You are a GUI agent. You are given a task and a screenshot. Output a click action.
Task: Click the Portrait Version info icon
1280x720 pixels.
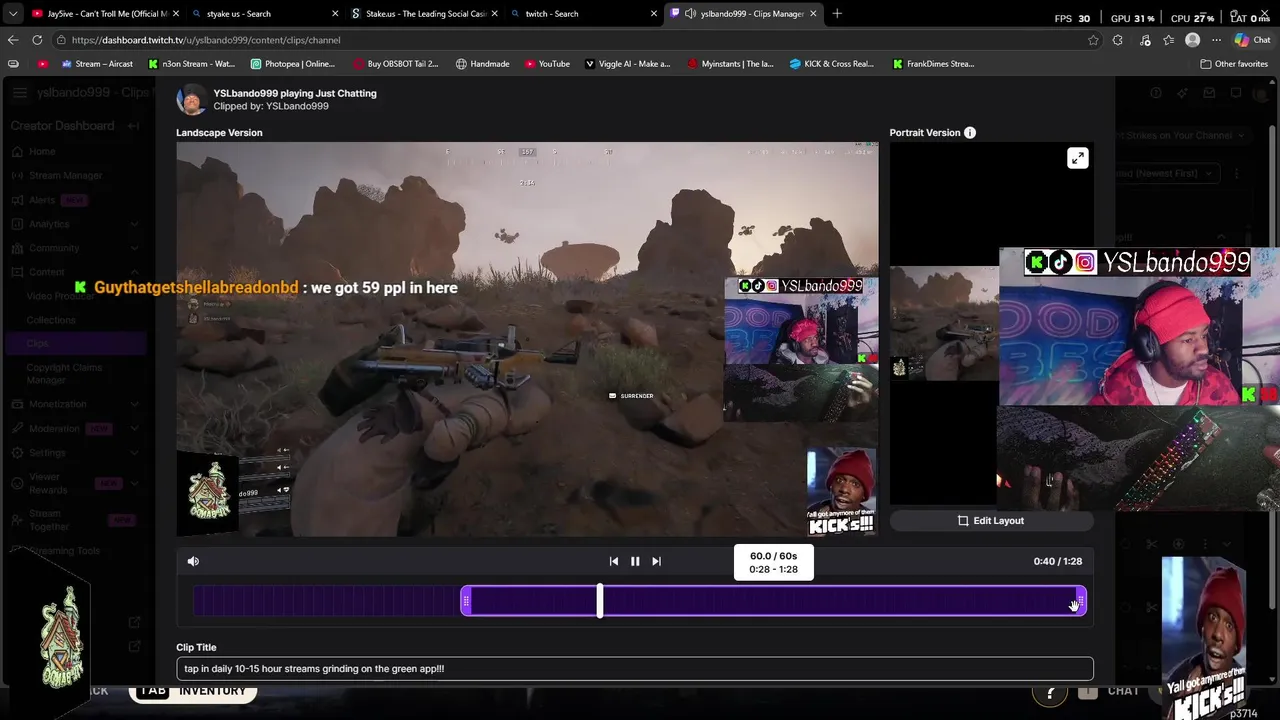970,132
